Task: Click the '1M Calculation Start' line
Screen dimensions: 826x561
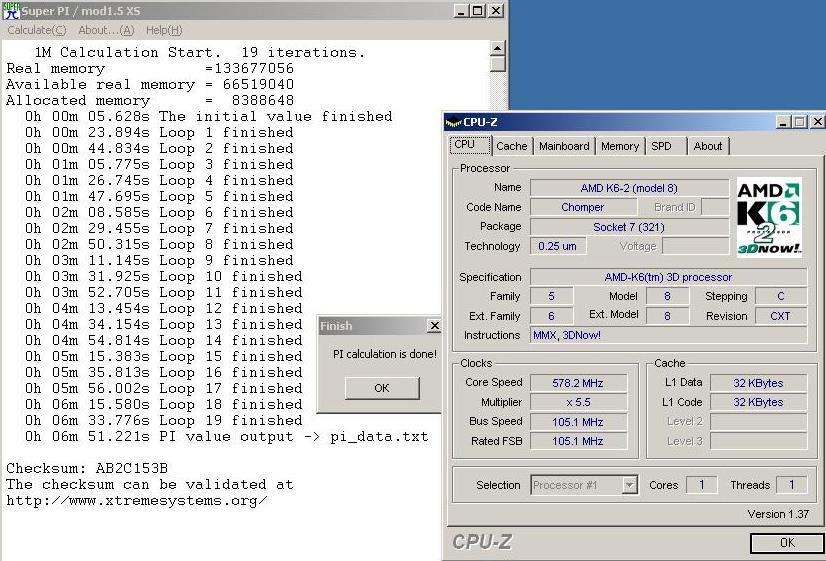Action: [x=200, y=52]
